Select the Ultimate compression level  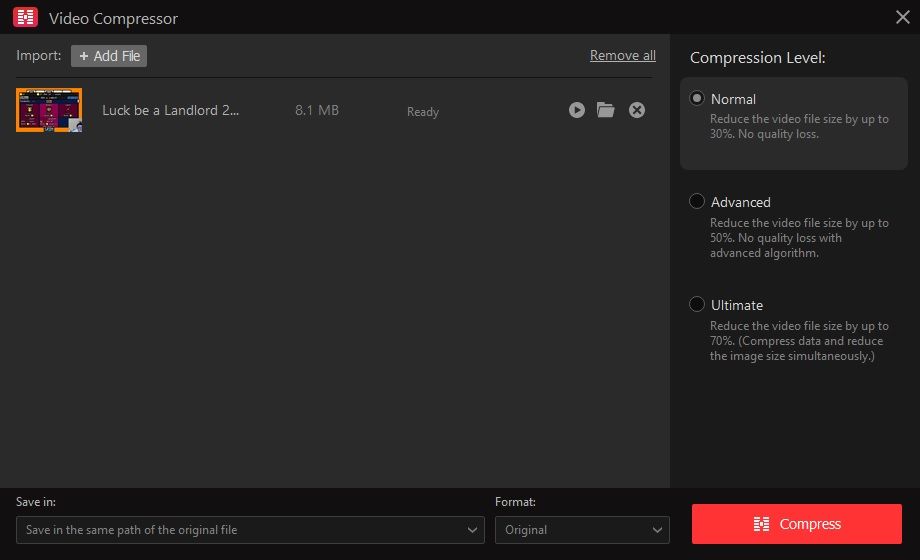(x=696, y=304)
